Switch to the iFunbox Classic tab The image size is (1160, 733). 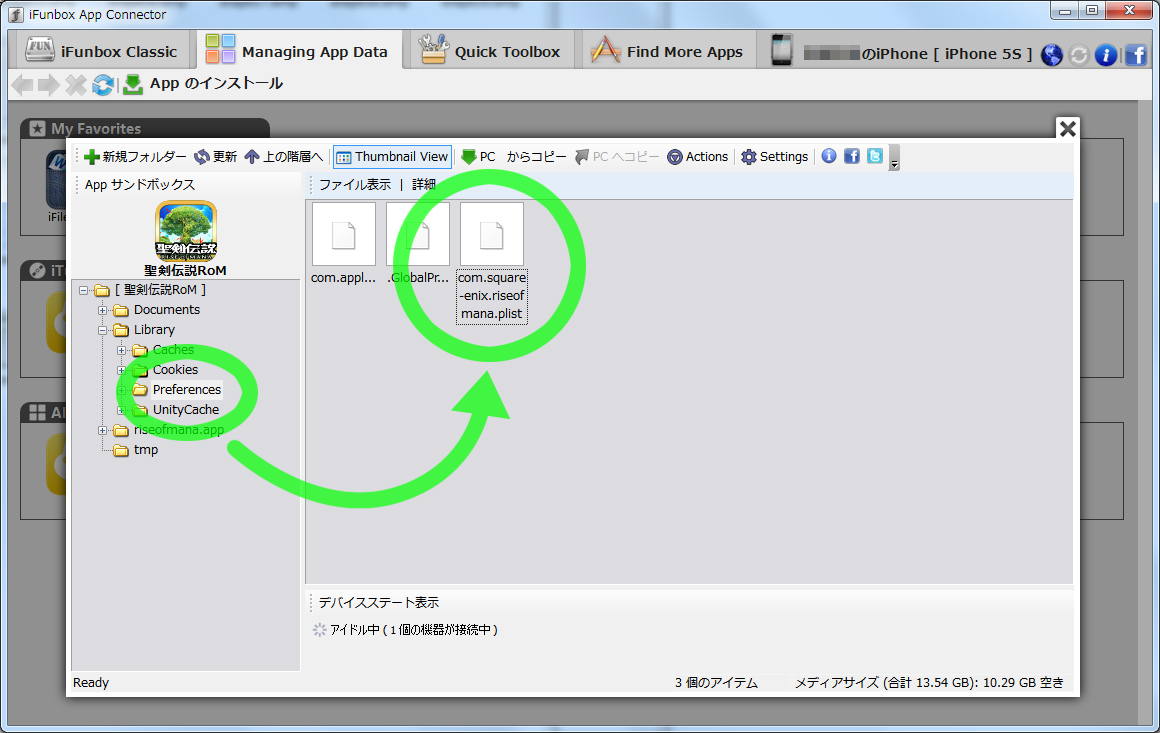coord(102,51)
